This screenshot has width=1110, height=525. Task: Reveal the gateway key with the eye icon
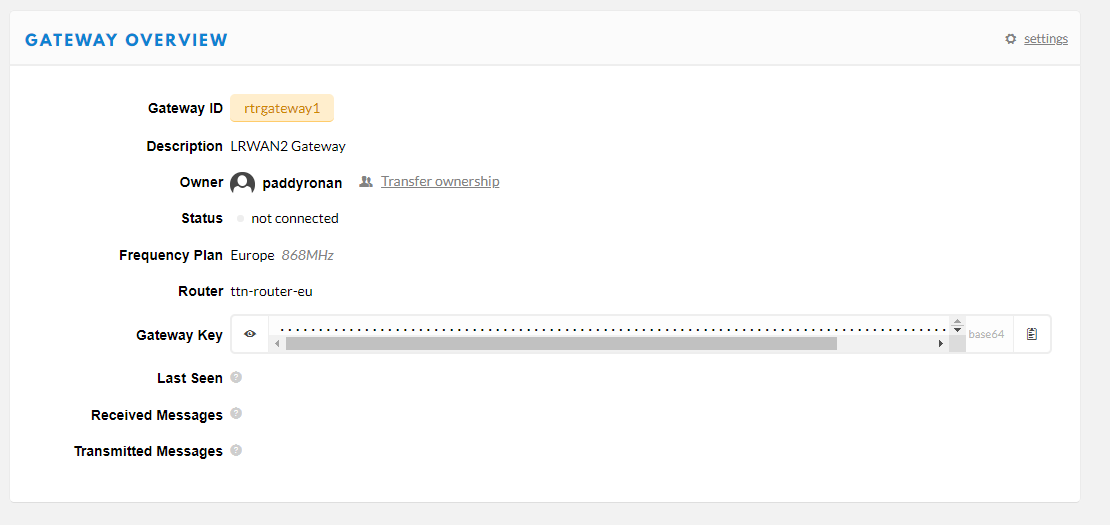click(250, 334)
